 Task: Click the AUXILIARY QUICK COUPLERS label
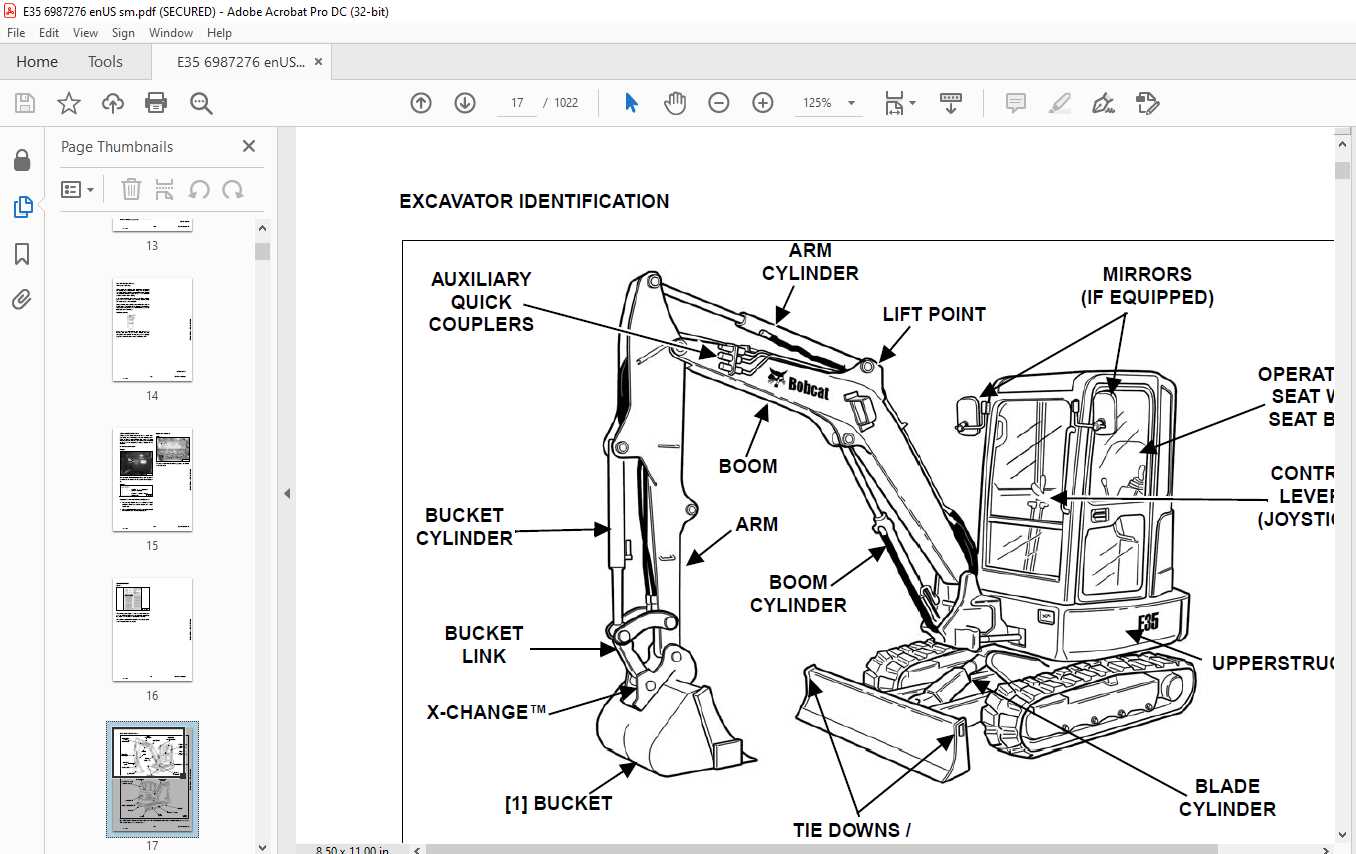[x=481, y=302]
